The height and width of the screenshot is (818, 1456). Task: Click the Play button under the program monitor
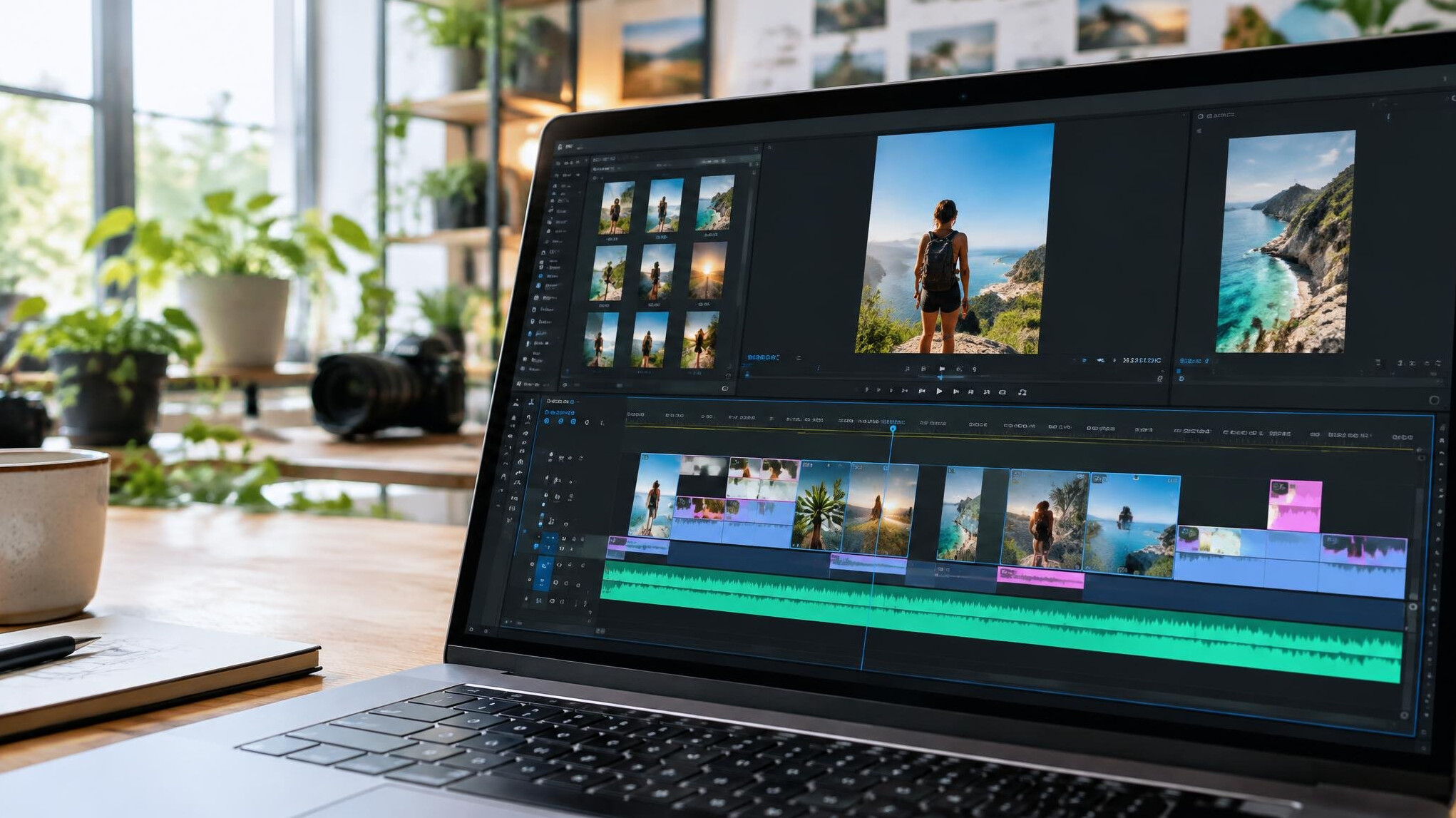tap(939, 391)
